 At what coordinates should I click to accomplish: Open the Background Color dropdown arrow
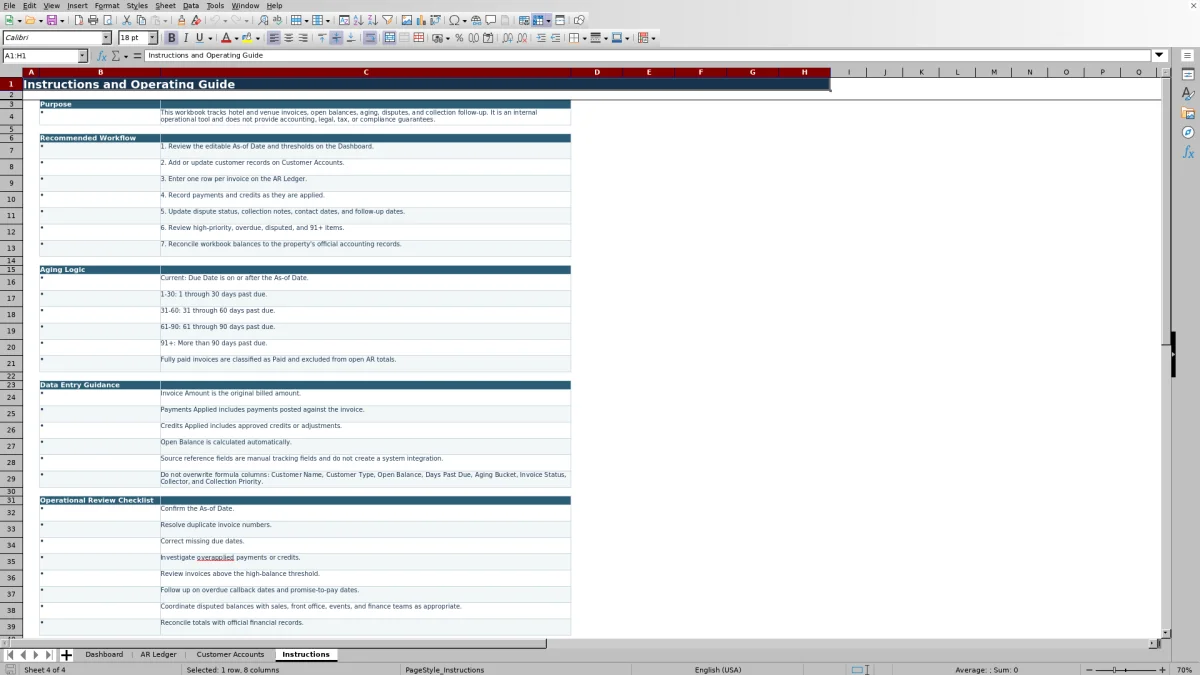pyautogui.click(x=257, y=38)
